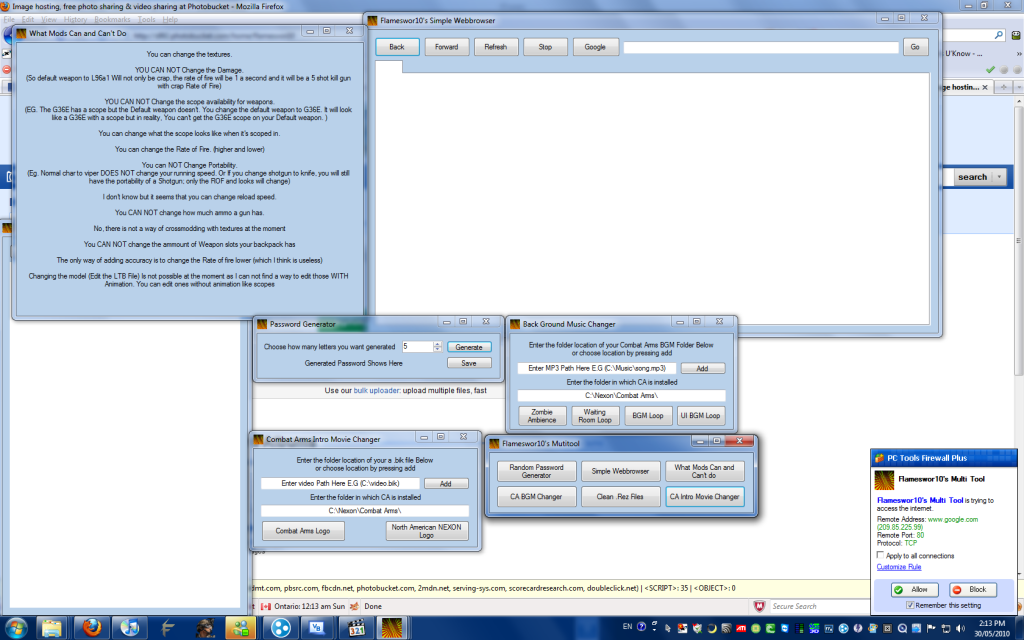Increase letter count with the spinner up arrow

(x=438, y=344)
